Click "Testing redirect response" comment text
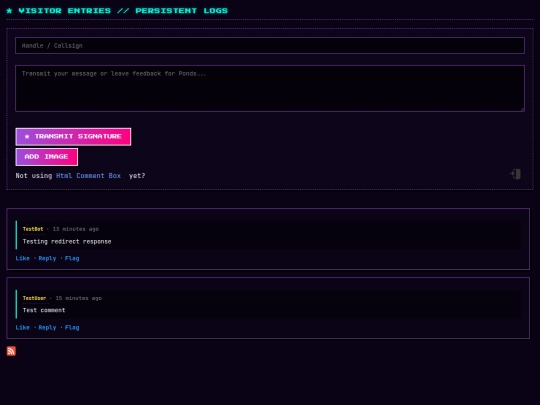 (x=67, y=242)
